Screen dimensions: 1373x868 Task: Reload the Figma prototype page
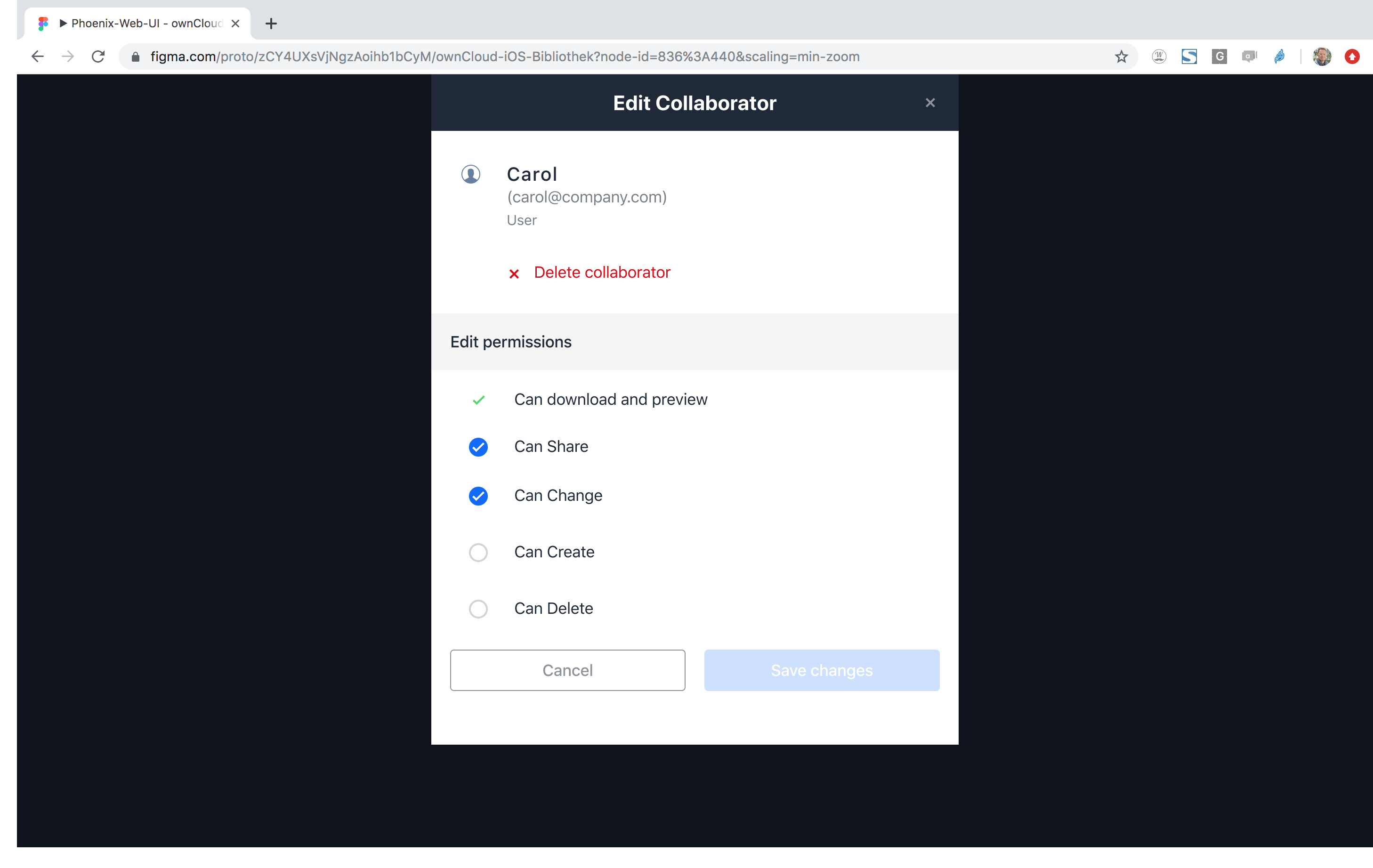(98, 56)
